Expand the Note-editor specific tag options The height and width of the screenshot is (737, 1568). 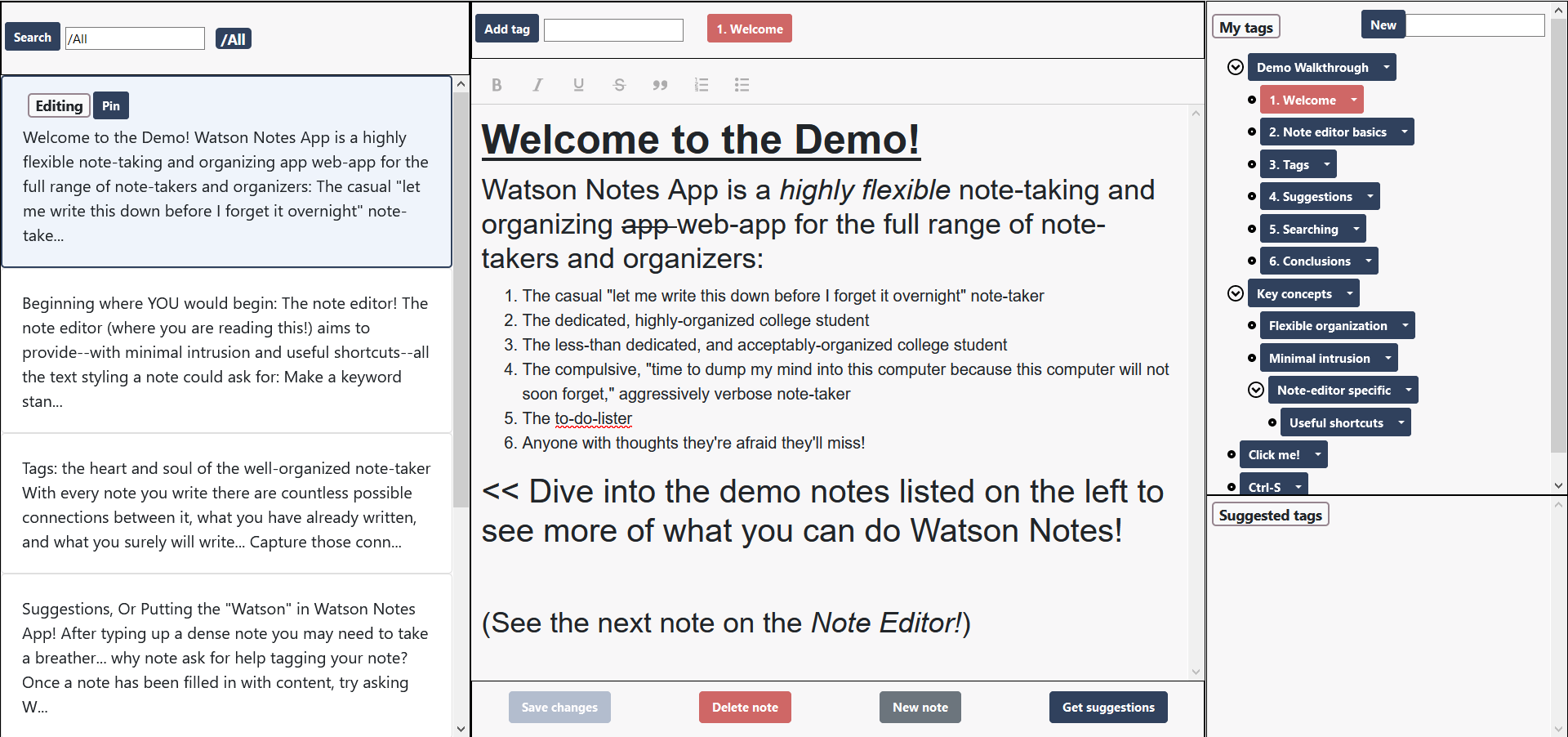click(x=1409, y=390)
